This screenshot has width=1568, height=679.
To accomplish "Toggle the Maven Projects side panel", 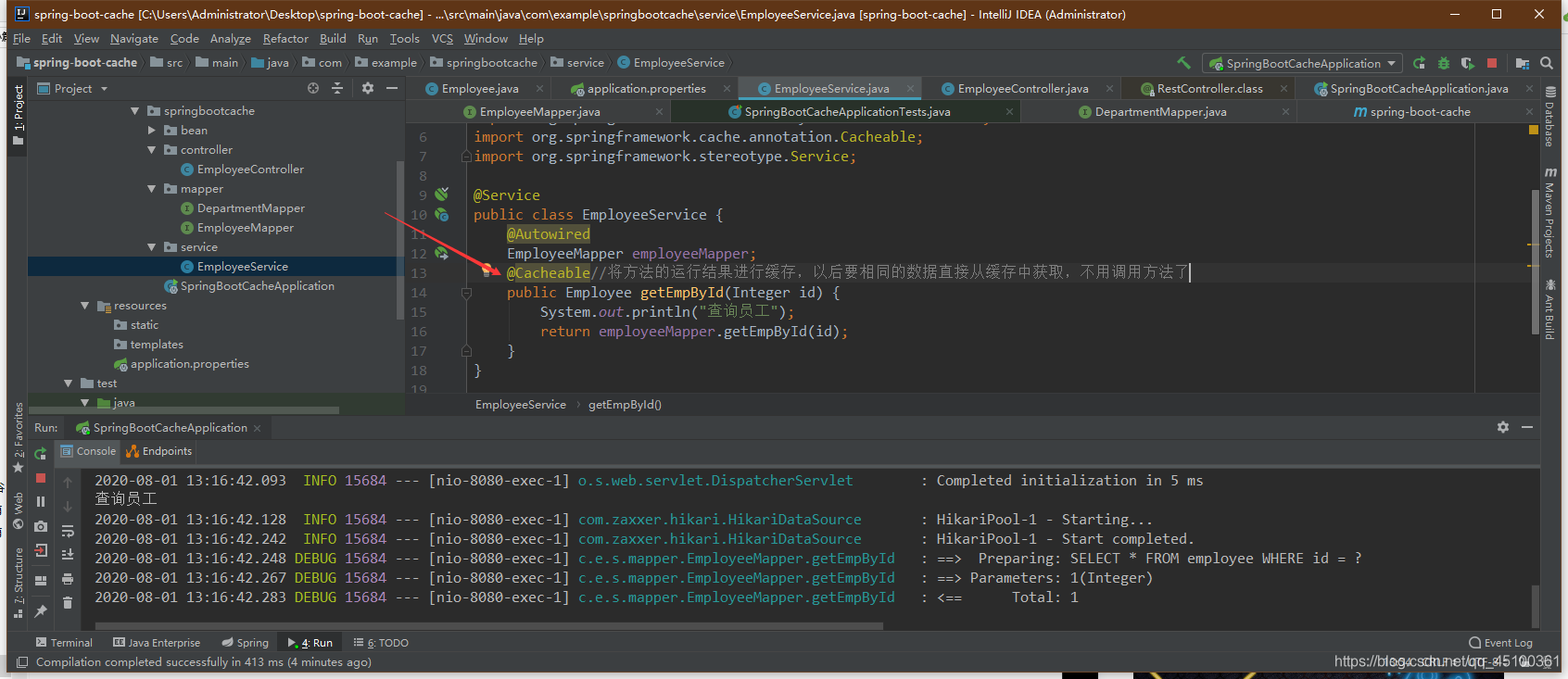I will (1550, 213).
